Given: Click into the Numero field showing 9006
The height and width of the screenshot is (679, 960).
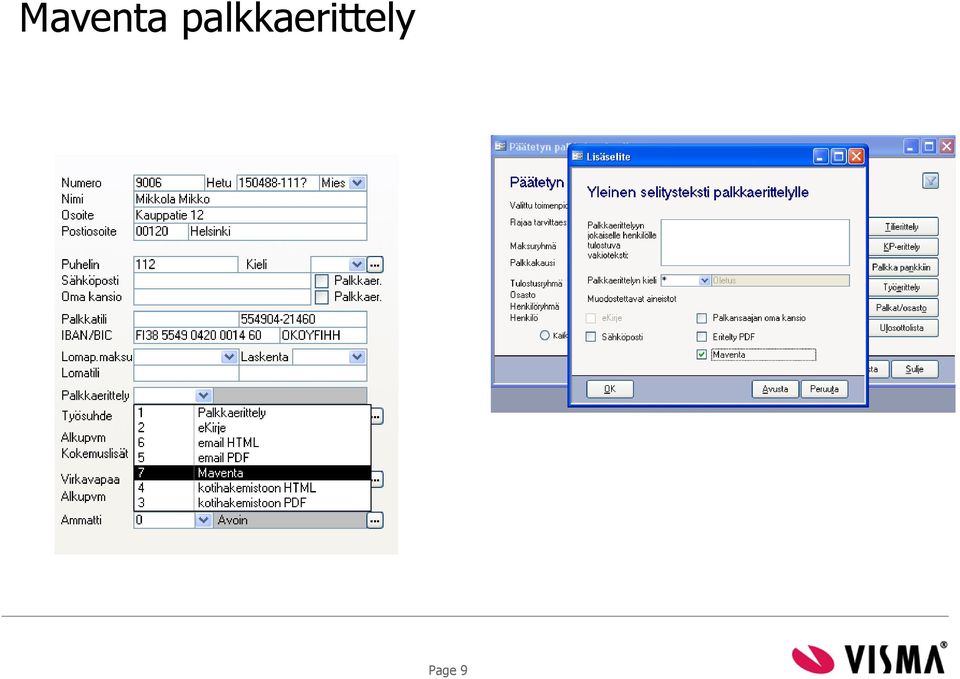Looking at the screenshot, I should pyautogui.click(x=168, y=183).
